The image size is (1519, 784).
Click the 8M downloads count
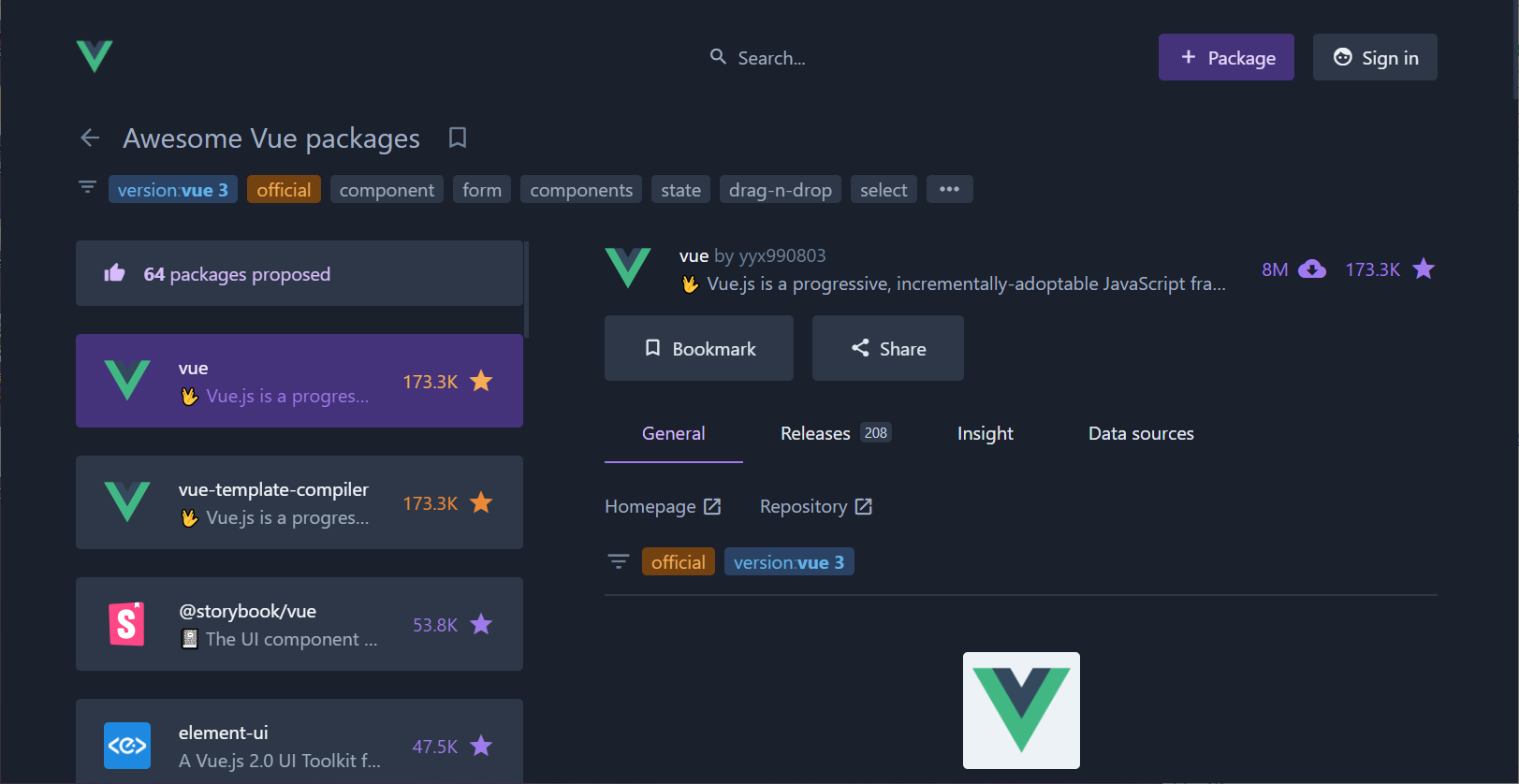pyautogui.click(x=1275, y=269)
